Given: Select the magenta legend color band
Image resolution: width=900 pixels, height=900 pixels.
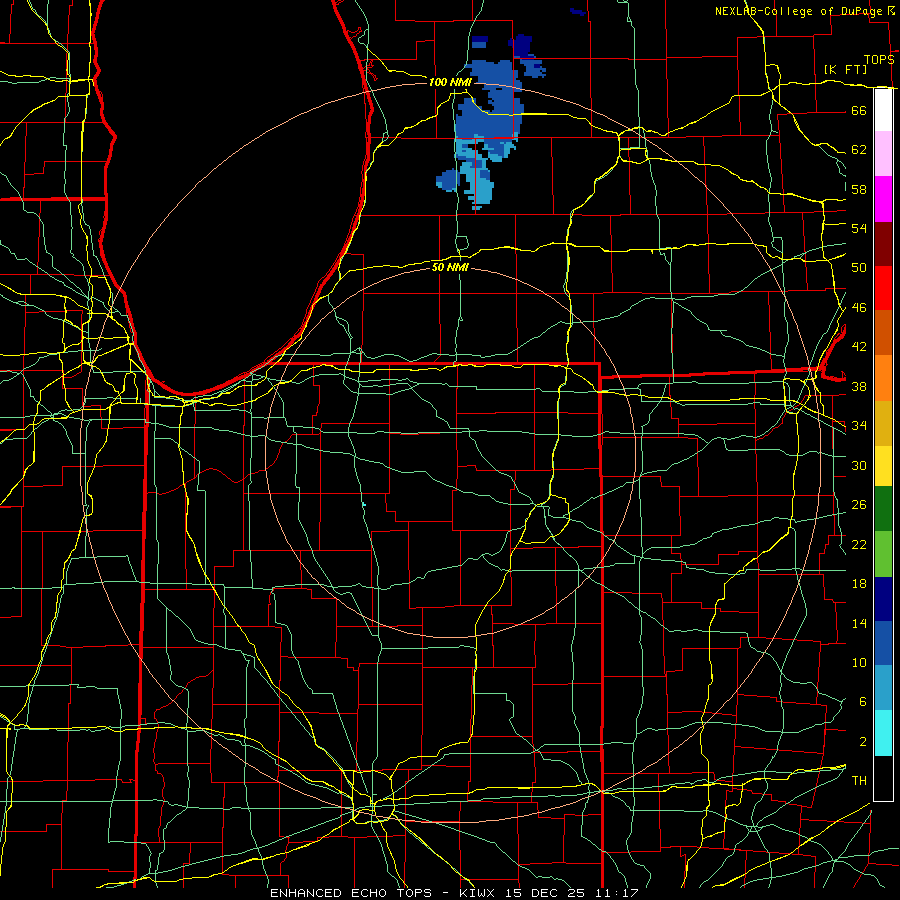Looking at the screenshot, I should point(883,199).
